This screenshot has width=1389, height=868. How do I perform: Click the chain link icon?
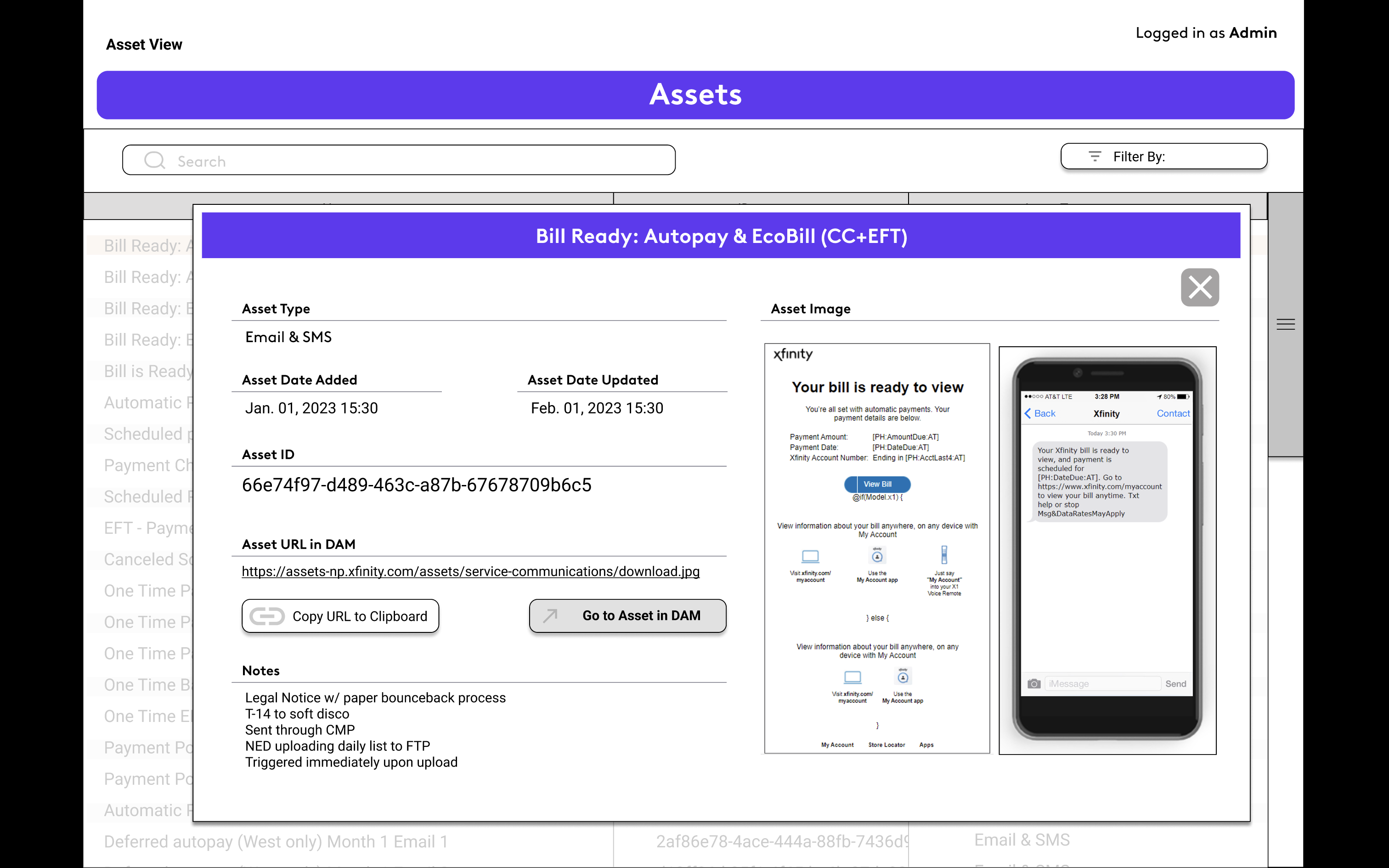267,616
